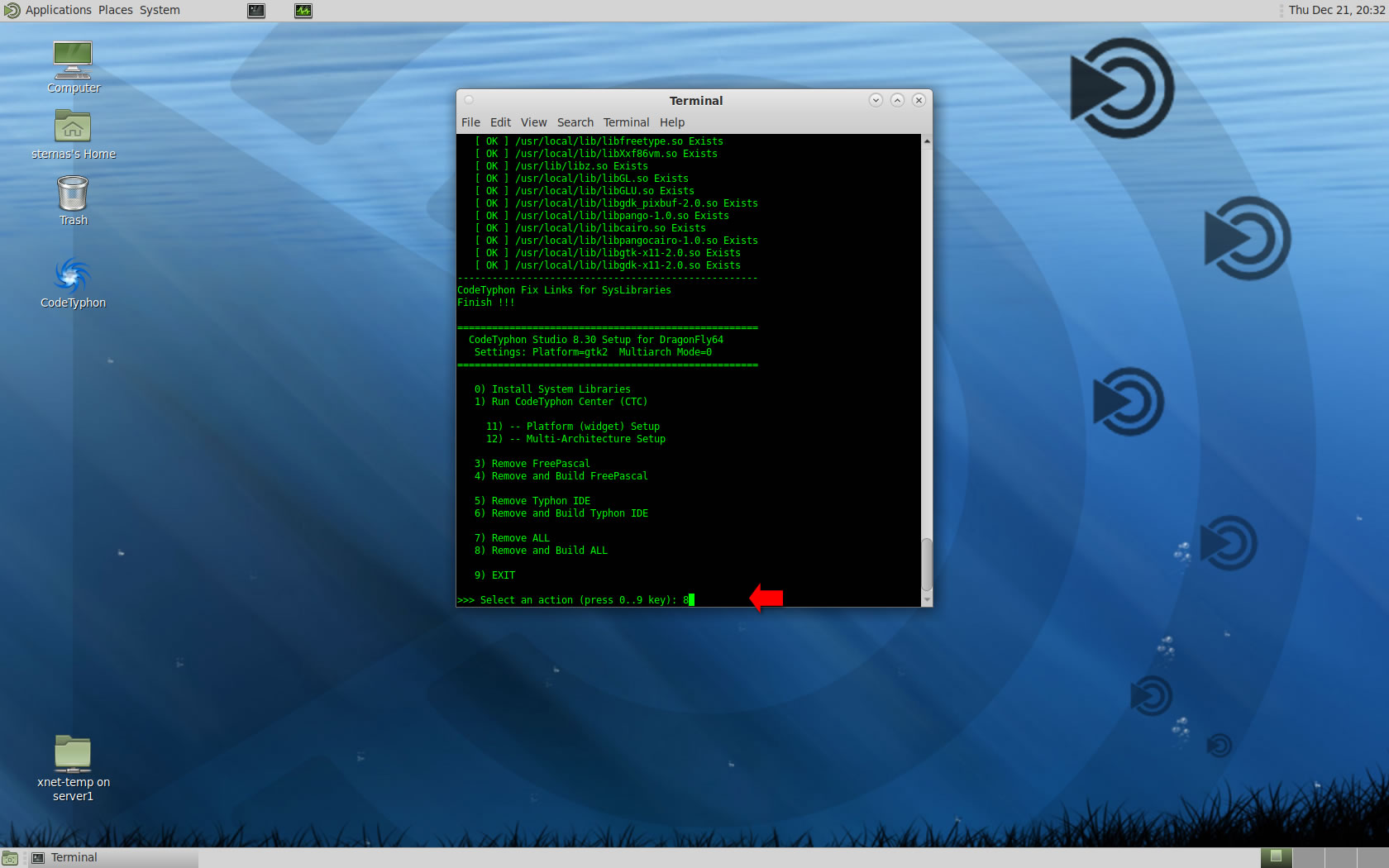The width and height of the screenshot is (1389, 868).
Task: Click '0) Install System Libraries' line
Action: point(552,389)
